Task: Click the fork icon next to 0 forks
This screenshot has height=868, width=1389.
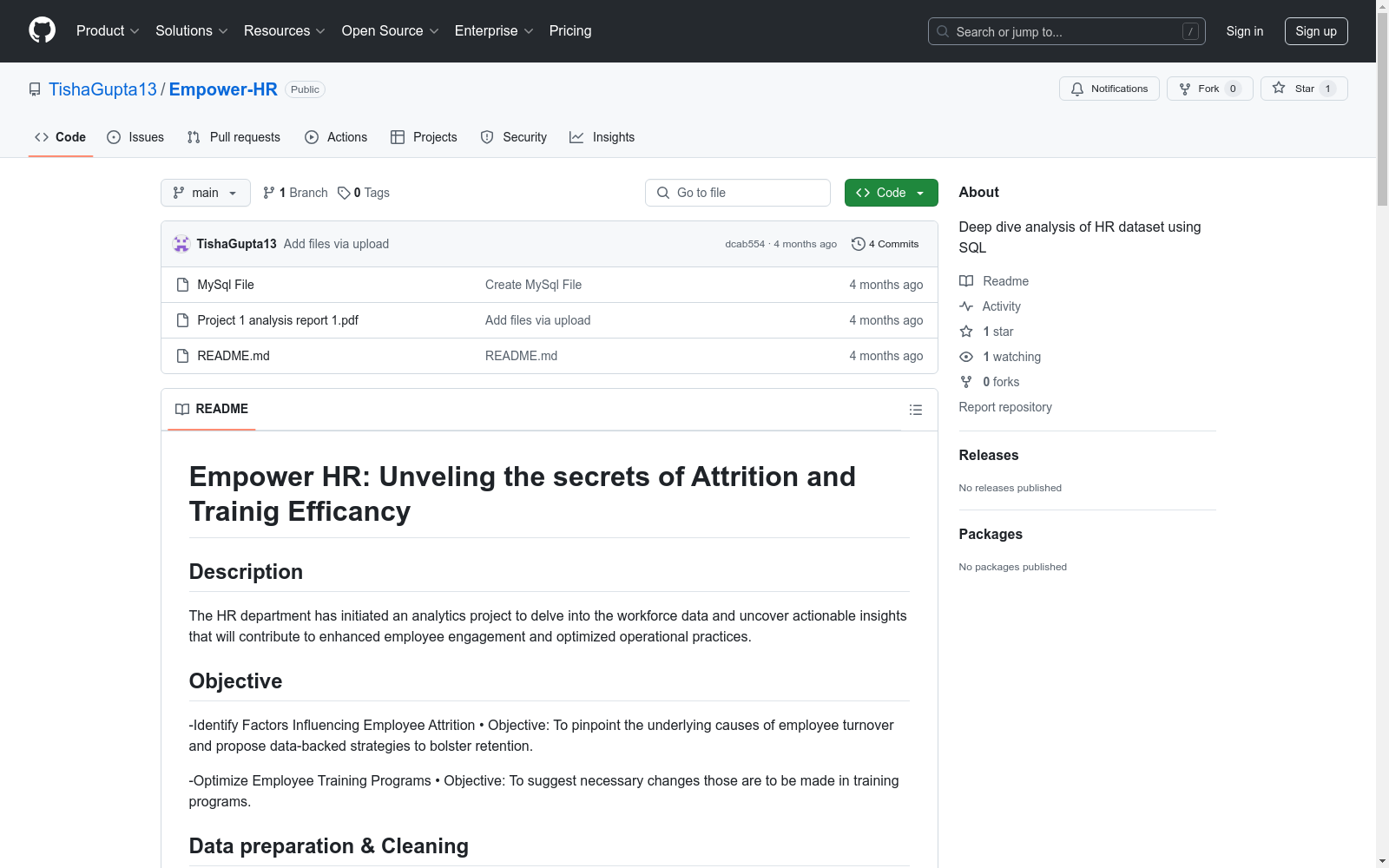Action: click(x=966, y=382)
